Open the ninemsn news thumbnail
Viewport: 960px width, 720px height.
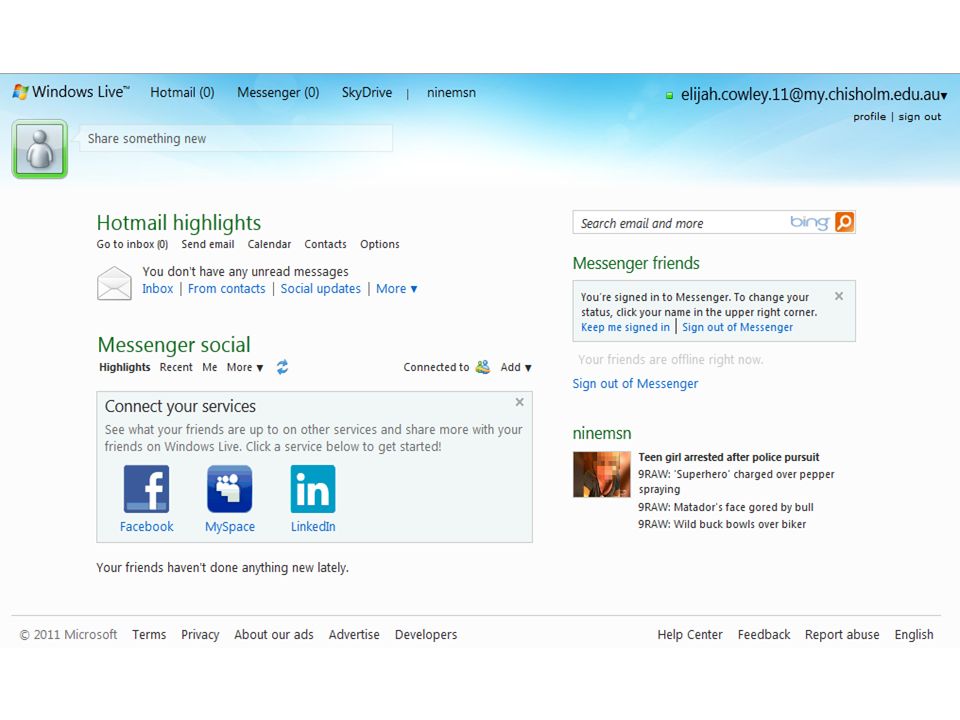pyautogui.click(x=601, y=474)
